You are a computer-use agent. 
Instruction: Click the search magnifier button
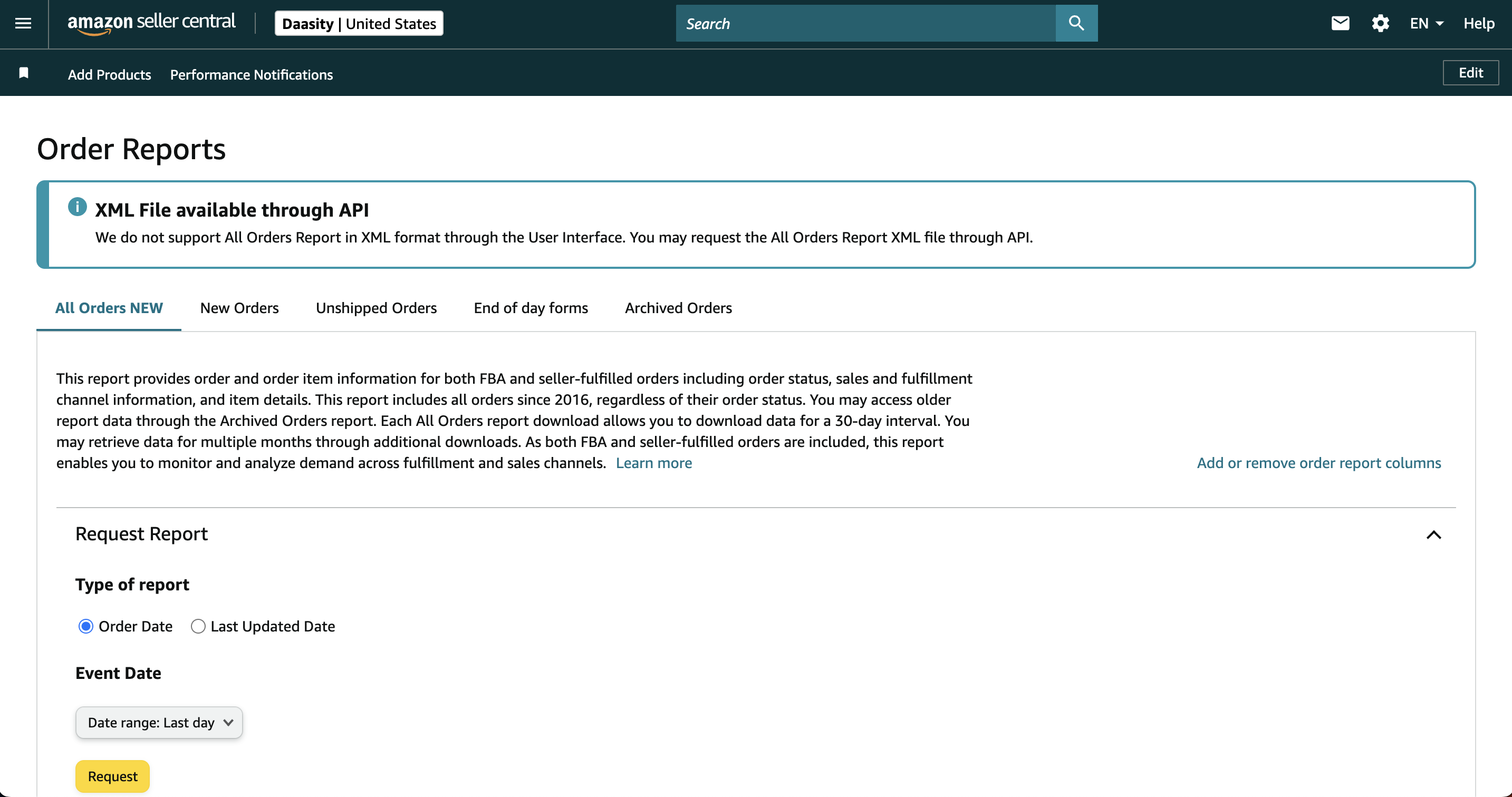click(x=1076, y=23)
